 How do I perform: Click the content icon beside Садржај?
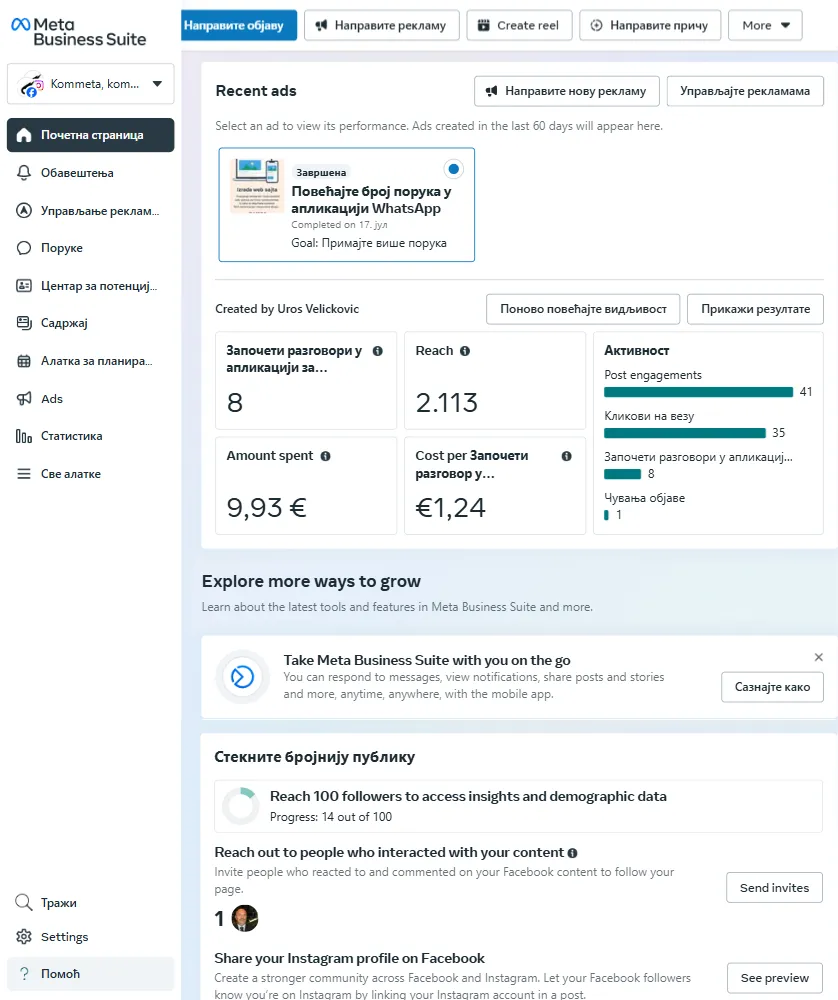point(24,323)
